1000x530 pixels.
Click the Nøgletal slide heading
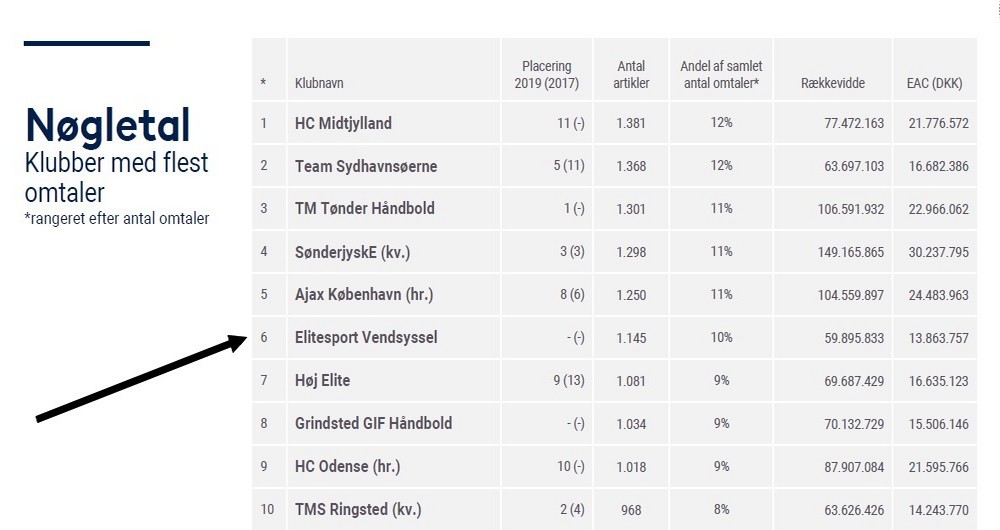107,126
